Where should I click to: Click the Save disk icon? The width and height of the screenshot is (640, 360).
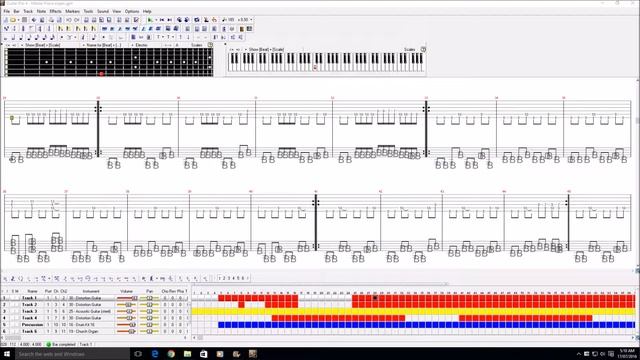(x=24, y=20)
